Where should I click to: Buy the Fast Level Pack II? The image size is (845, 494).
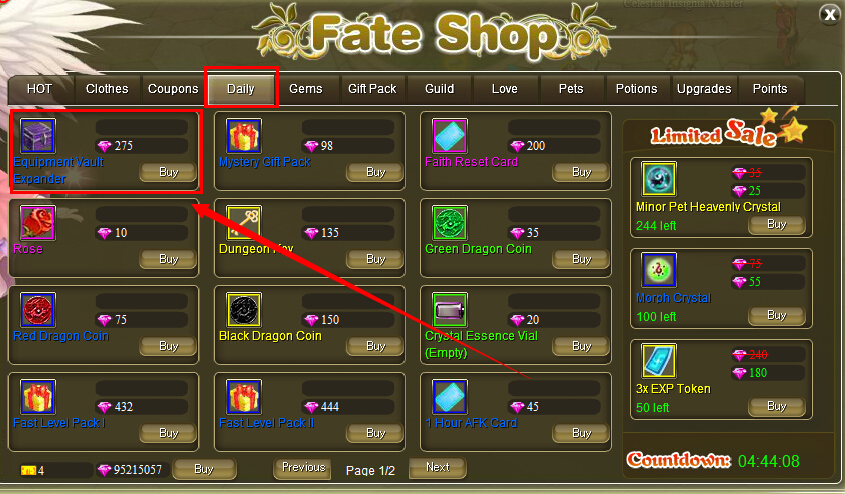pyautogui.click(x=375, y=433)
